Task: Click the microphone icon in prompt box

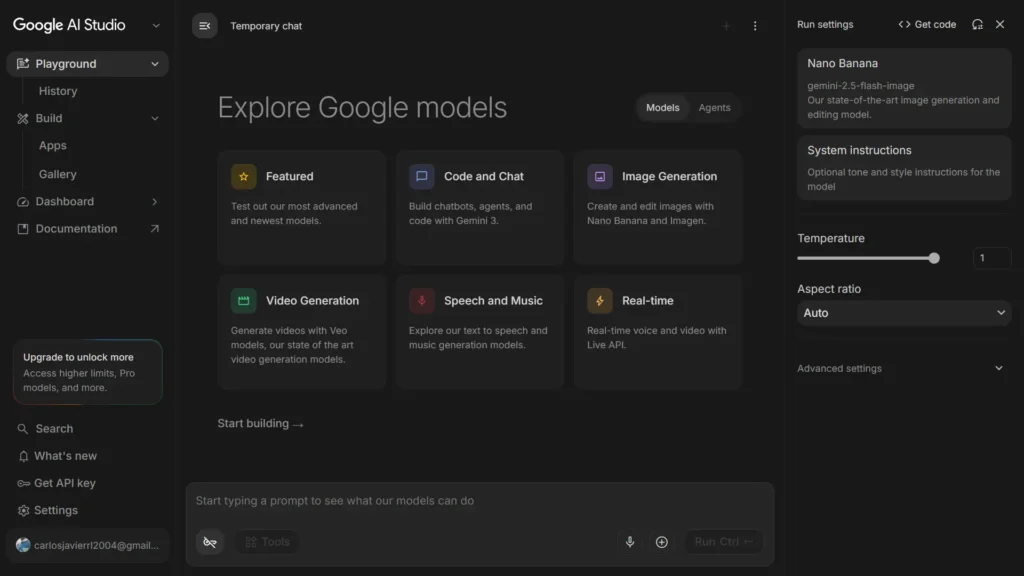Action: click(x=630, y=542)
